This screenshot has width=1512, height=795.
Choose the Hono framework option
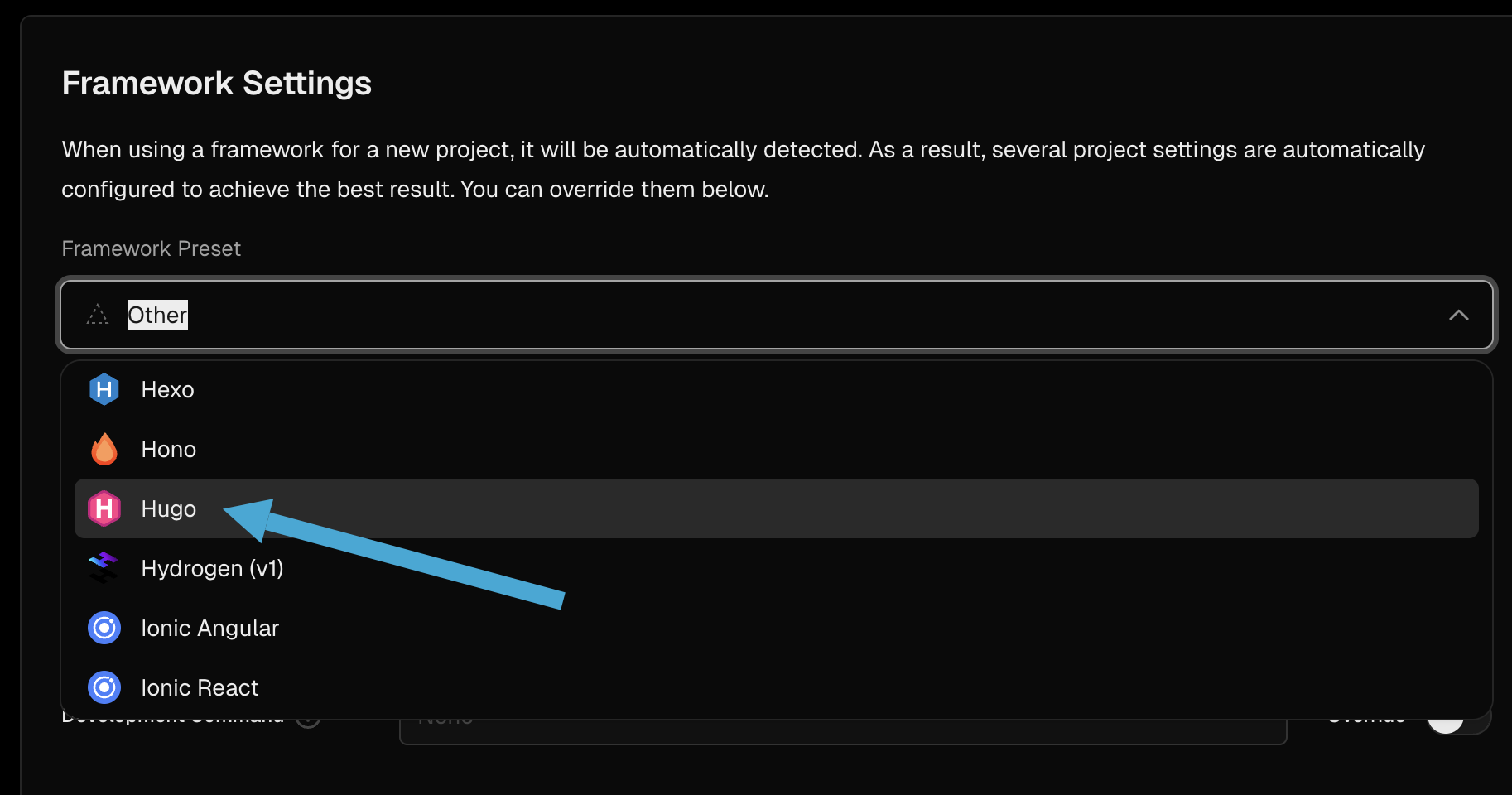(169, 449)
